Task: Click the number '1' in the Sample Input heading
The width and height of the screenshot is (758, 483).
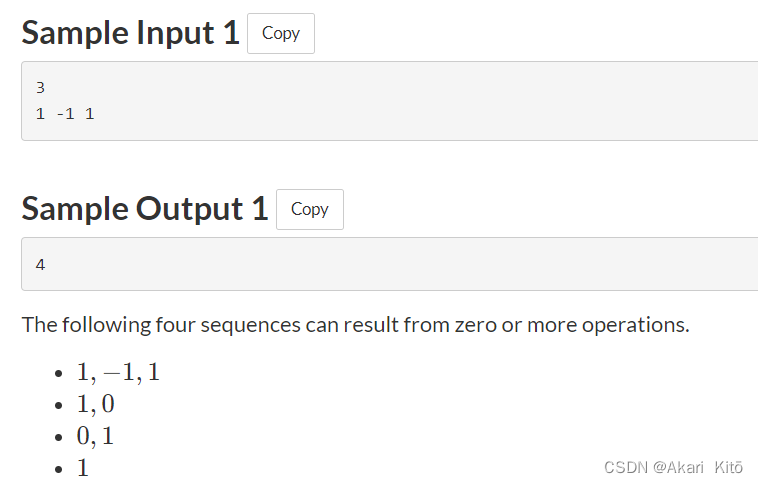Action: point(231,33)
